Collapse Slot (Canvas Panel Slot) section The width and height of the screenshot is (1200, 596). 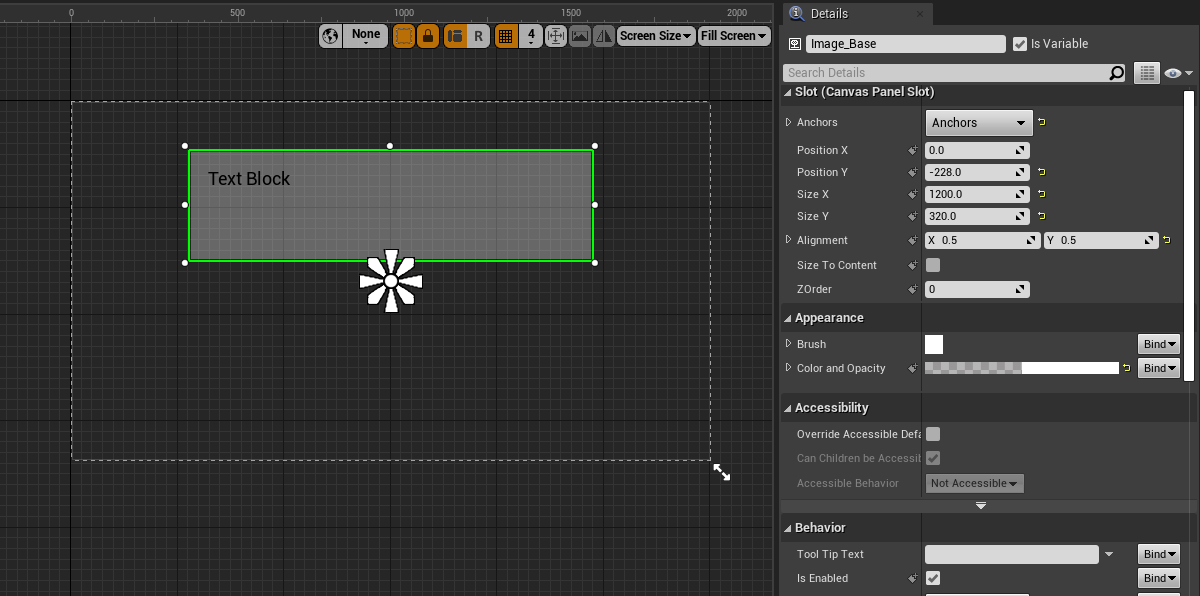coord(787,92)
